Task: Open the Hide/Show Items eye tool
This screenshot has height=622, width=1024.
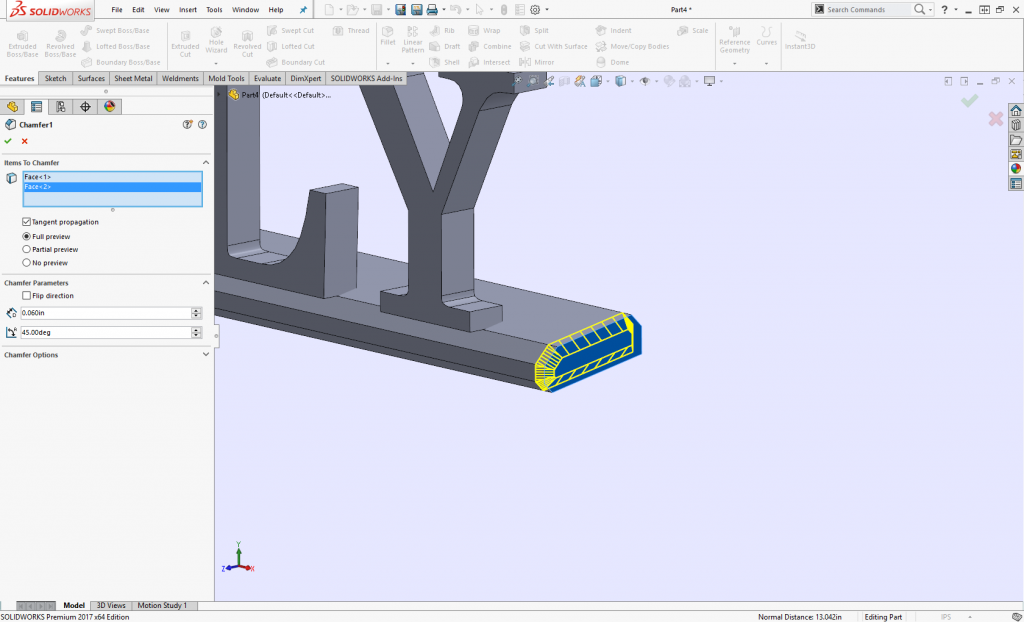Action: pos(644,81)
